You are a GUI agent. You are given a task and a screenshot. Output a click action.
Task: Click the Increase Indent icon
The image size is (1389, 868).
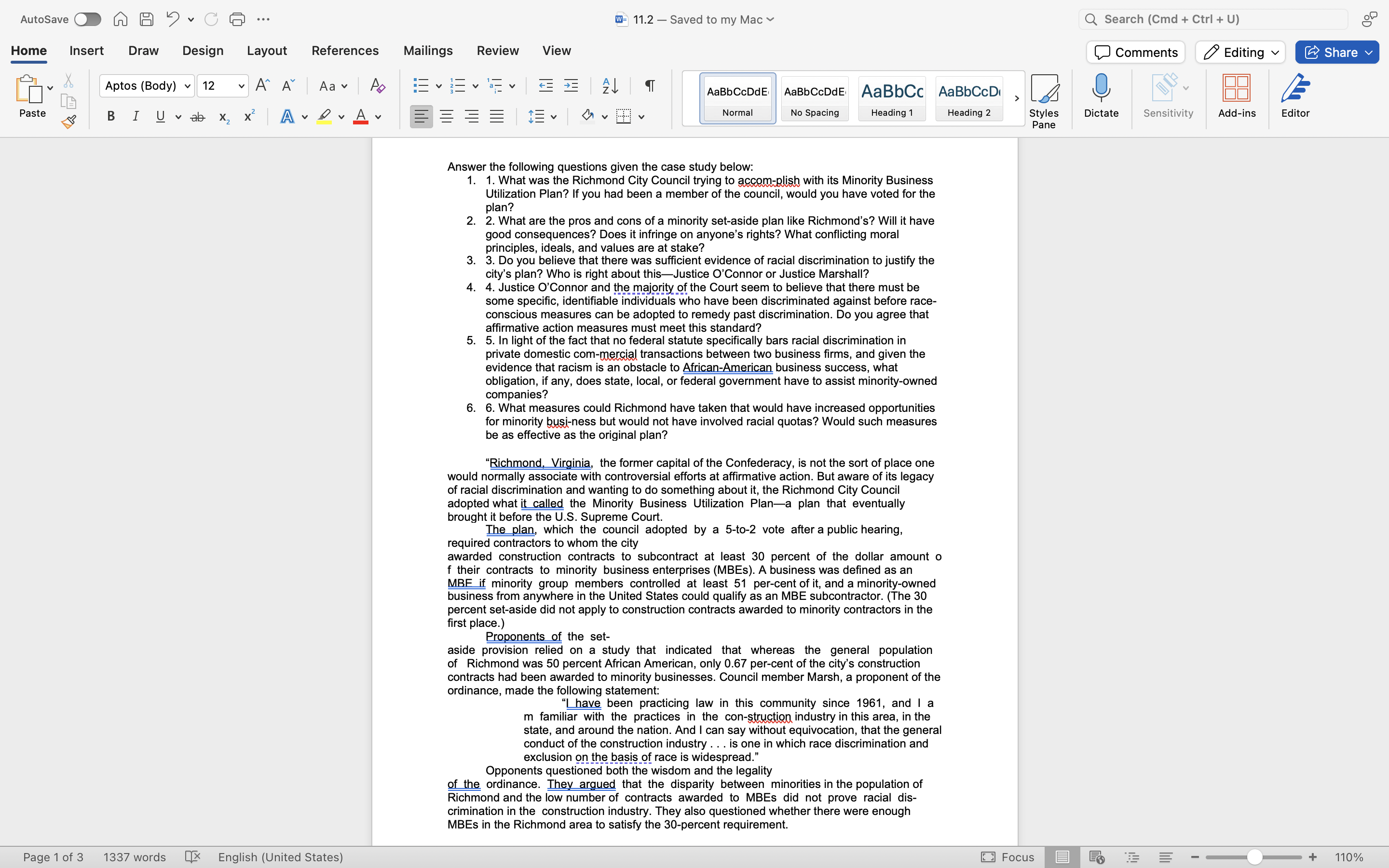[571, 86]
